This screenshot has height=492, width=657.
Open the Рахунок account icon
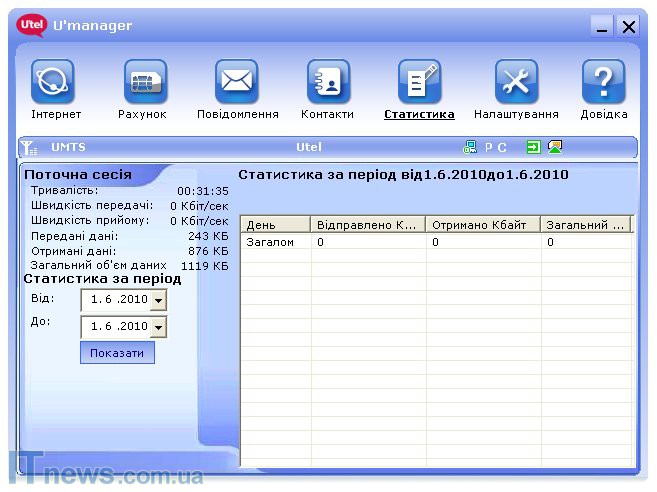click(144, 83)
